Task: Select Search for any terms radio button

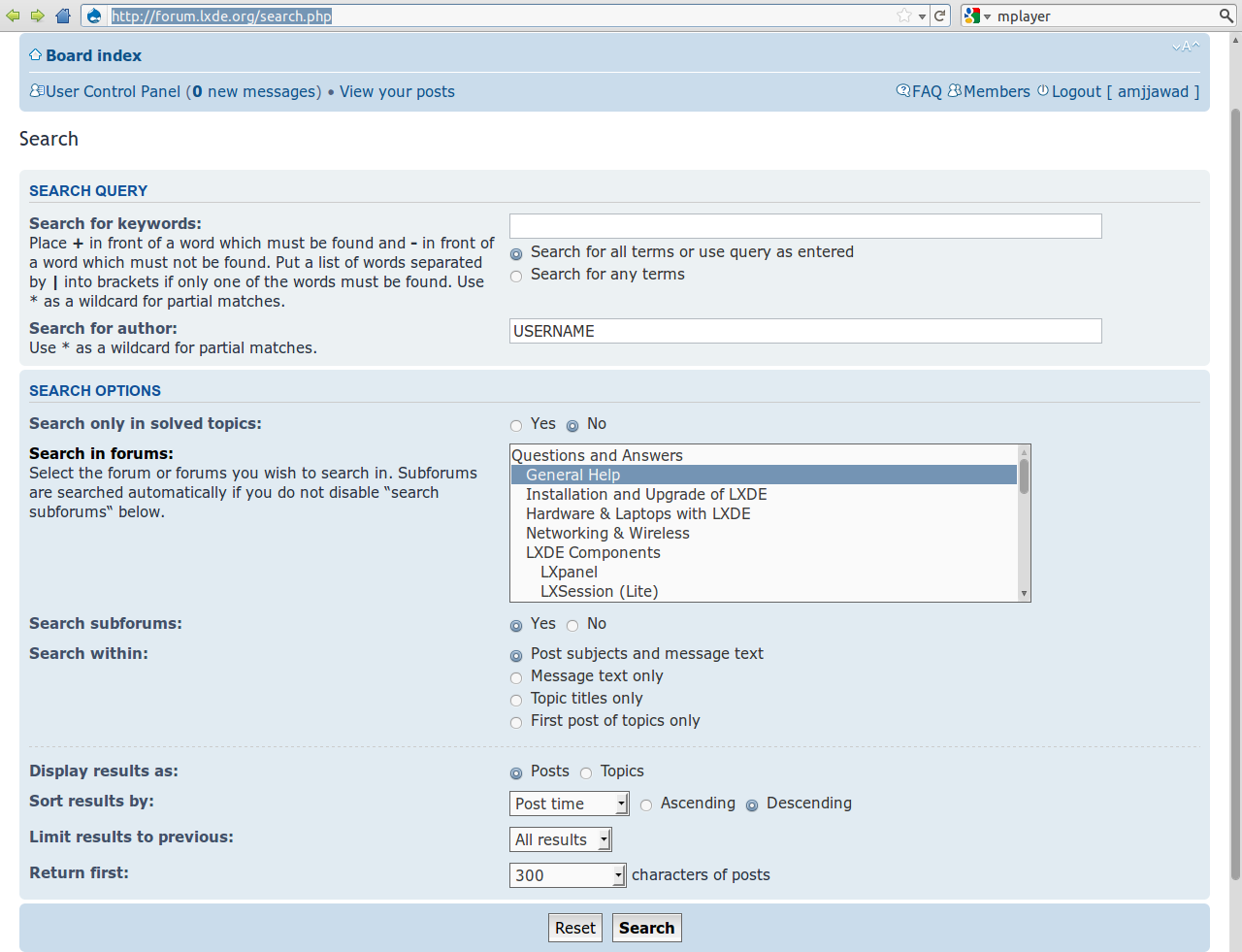Action: [516, 277]
